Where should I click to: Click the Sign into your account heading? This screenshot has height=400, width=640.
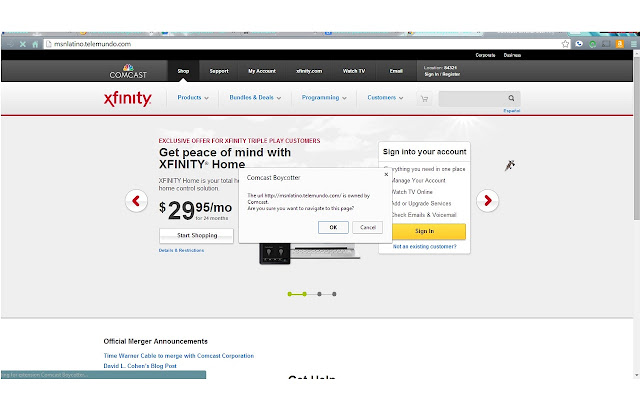424,152
